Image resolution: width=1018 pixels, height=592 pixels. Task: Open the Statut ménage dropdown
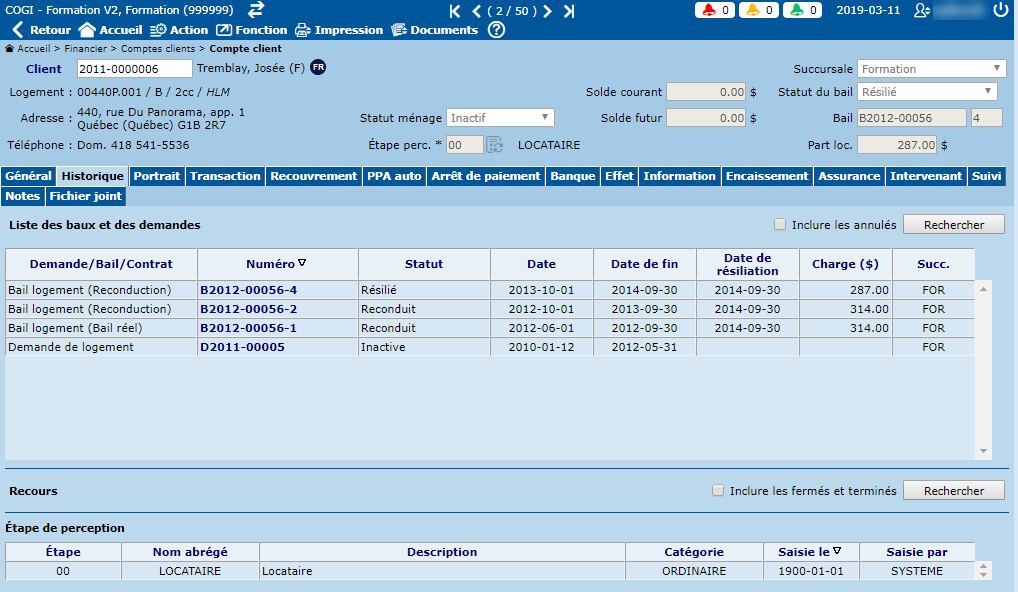click(x=500, y=118)
